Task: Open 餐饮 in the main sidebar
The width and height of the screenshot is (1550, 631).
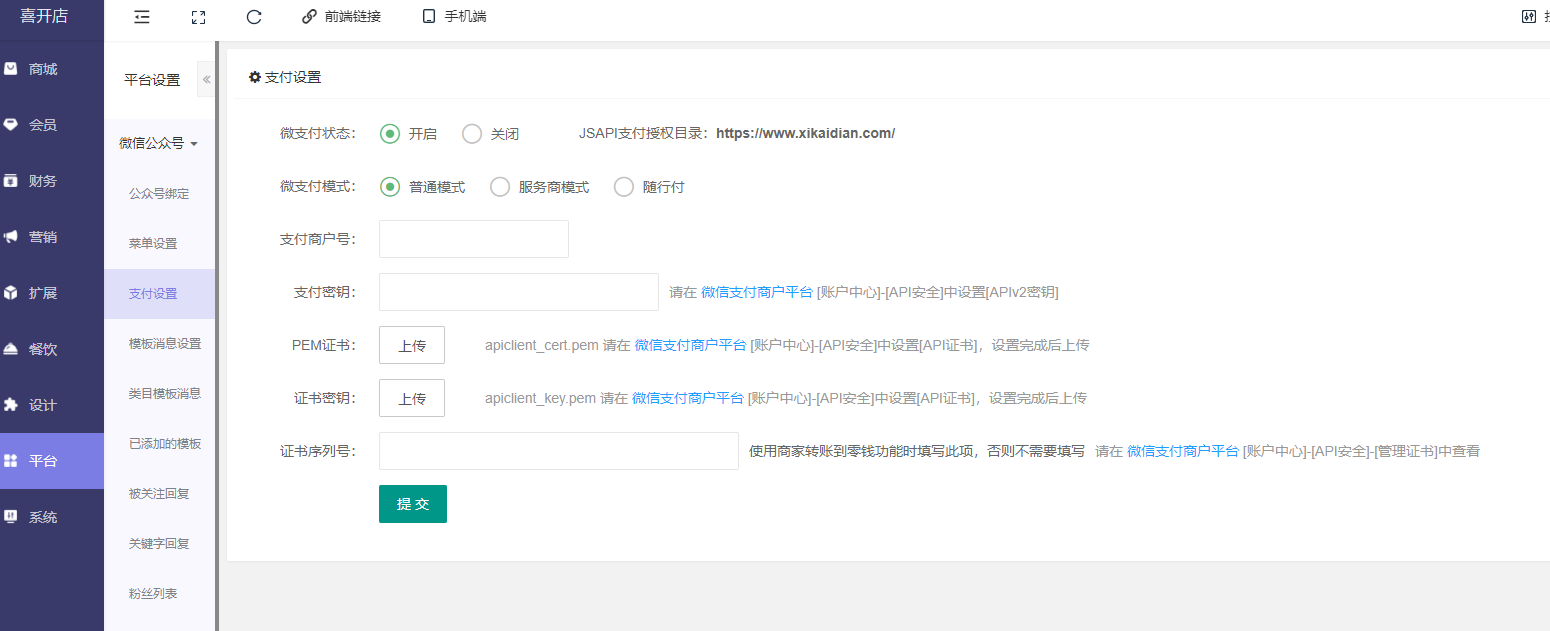Action: (x=52, y=349)
